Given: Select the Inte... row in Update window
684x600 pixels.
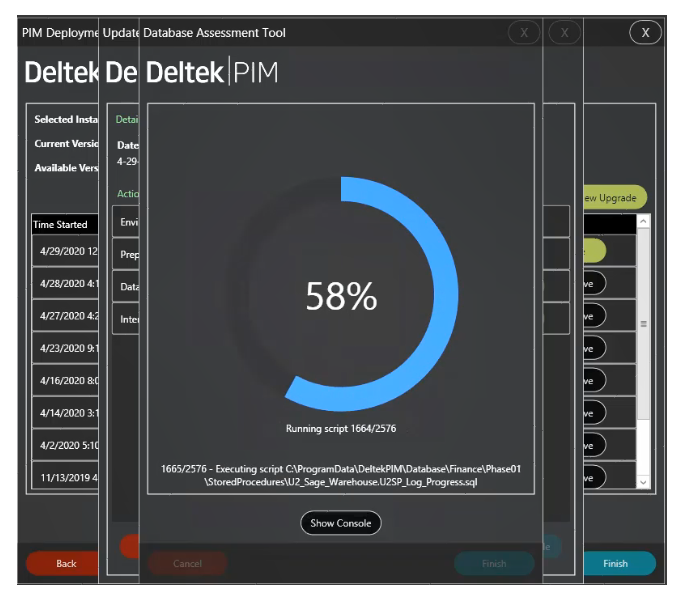Looking at the screenshot, I should 126,319.
